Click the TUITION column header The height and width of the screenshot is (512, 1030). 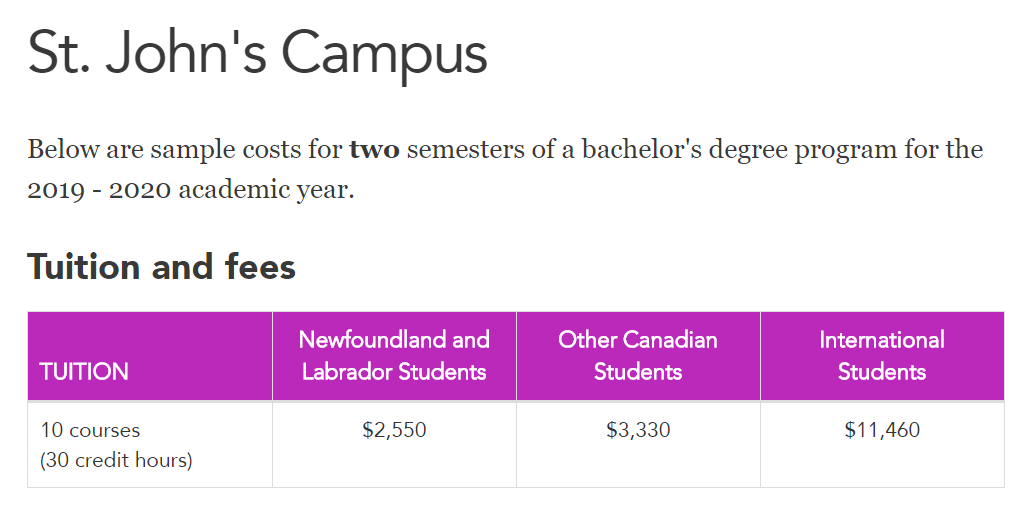tap(84, 372)
